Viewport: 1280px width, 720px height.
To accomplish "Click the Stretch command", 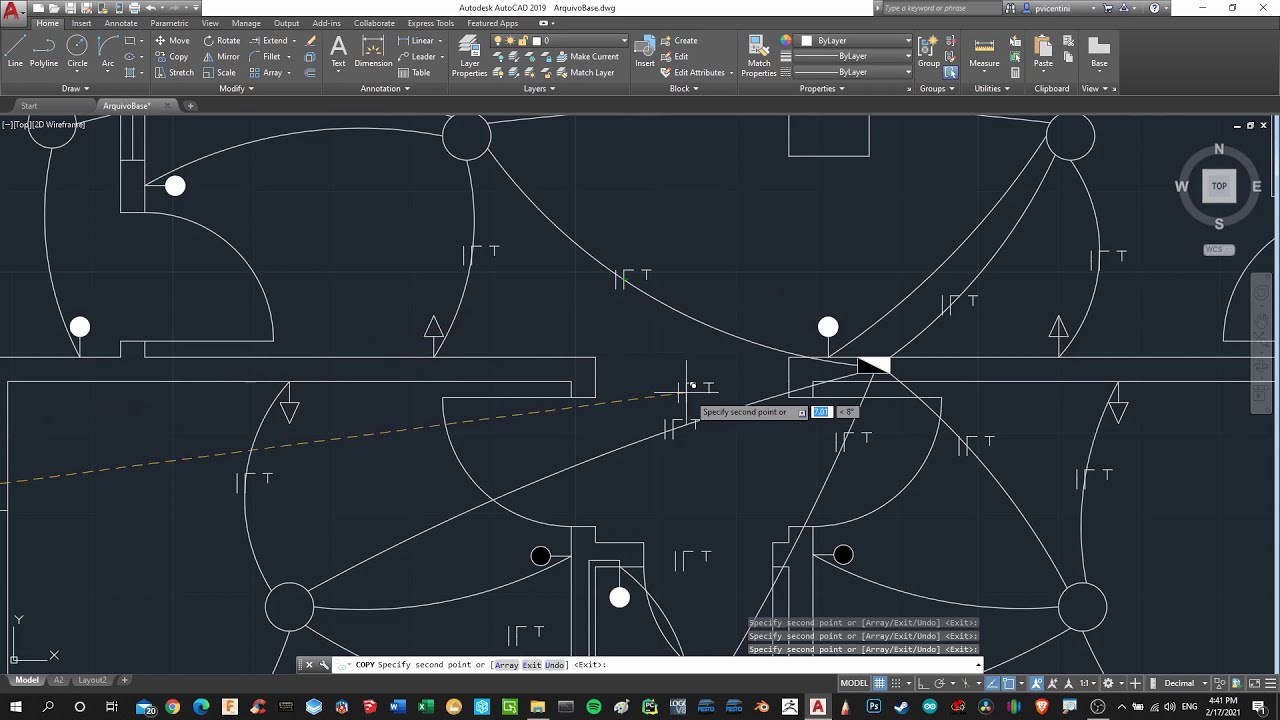I will pos(174,73).
